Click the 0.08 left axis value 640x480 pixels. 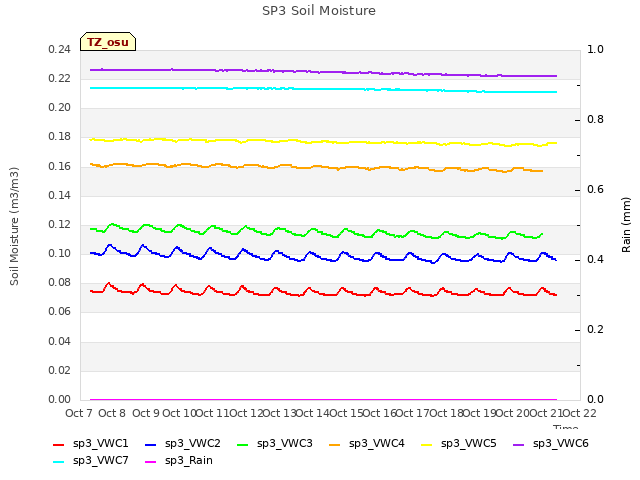click(x=60, y=282)
